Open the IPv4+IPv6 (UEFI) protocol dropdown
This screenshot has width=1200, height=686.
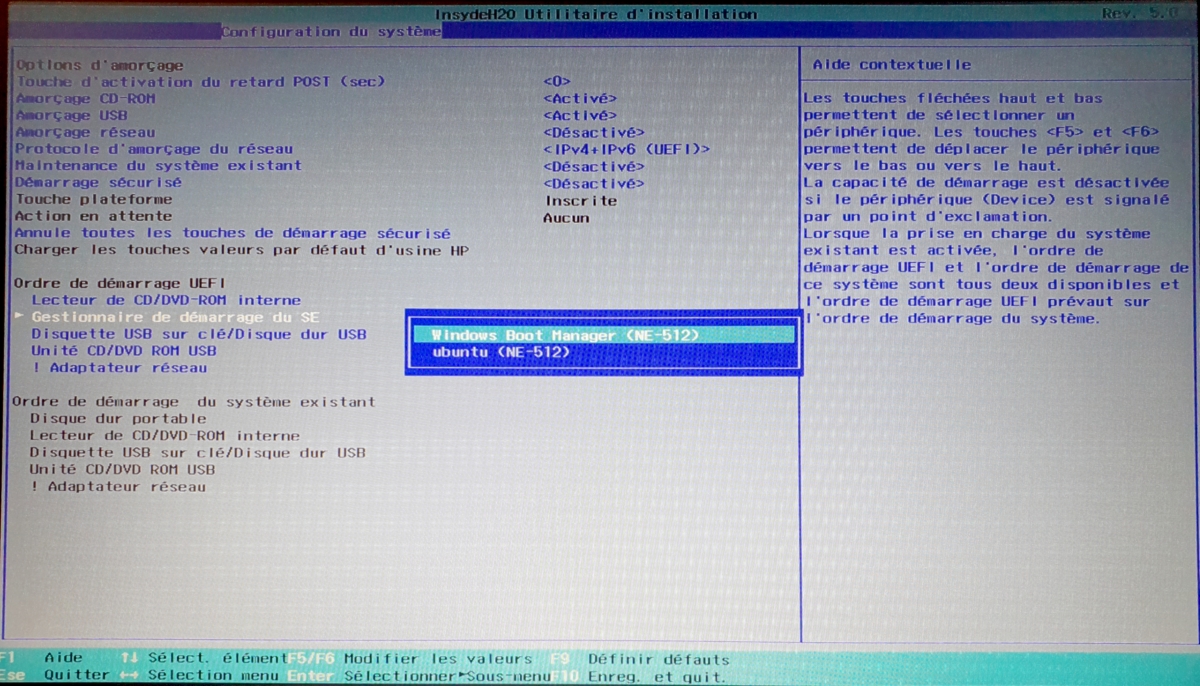coord(626,149)
